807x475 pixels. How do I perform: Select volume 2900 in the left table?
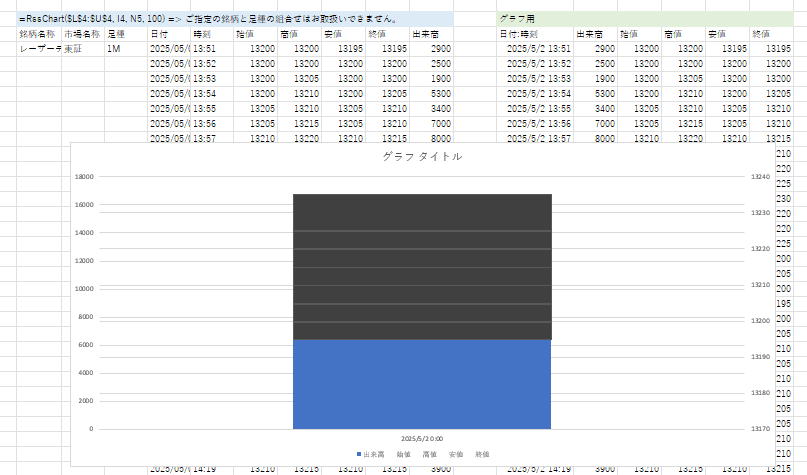tap(431, 49)
